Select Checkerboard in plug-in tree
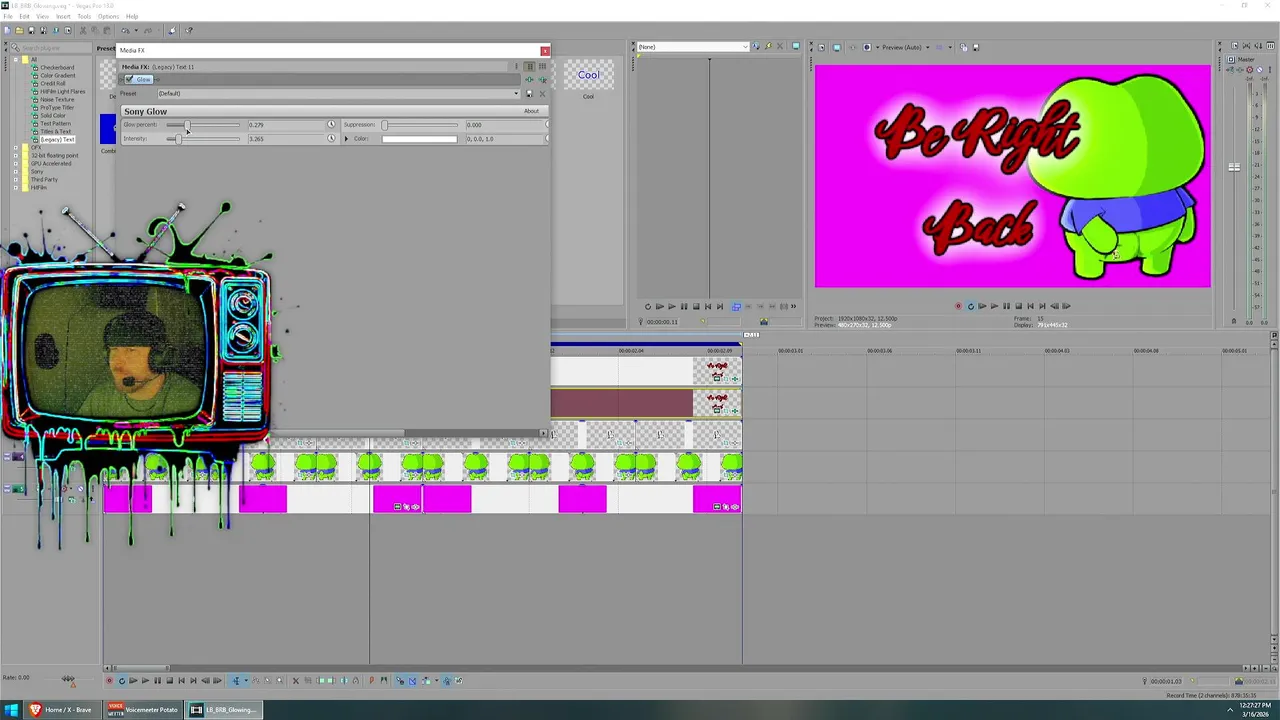 click(57, 68)
